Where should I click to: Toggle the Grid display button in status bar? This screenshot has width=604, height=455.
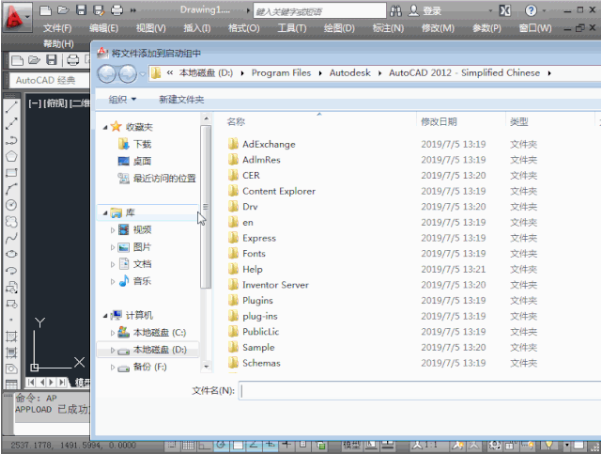point(188,446)
